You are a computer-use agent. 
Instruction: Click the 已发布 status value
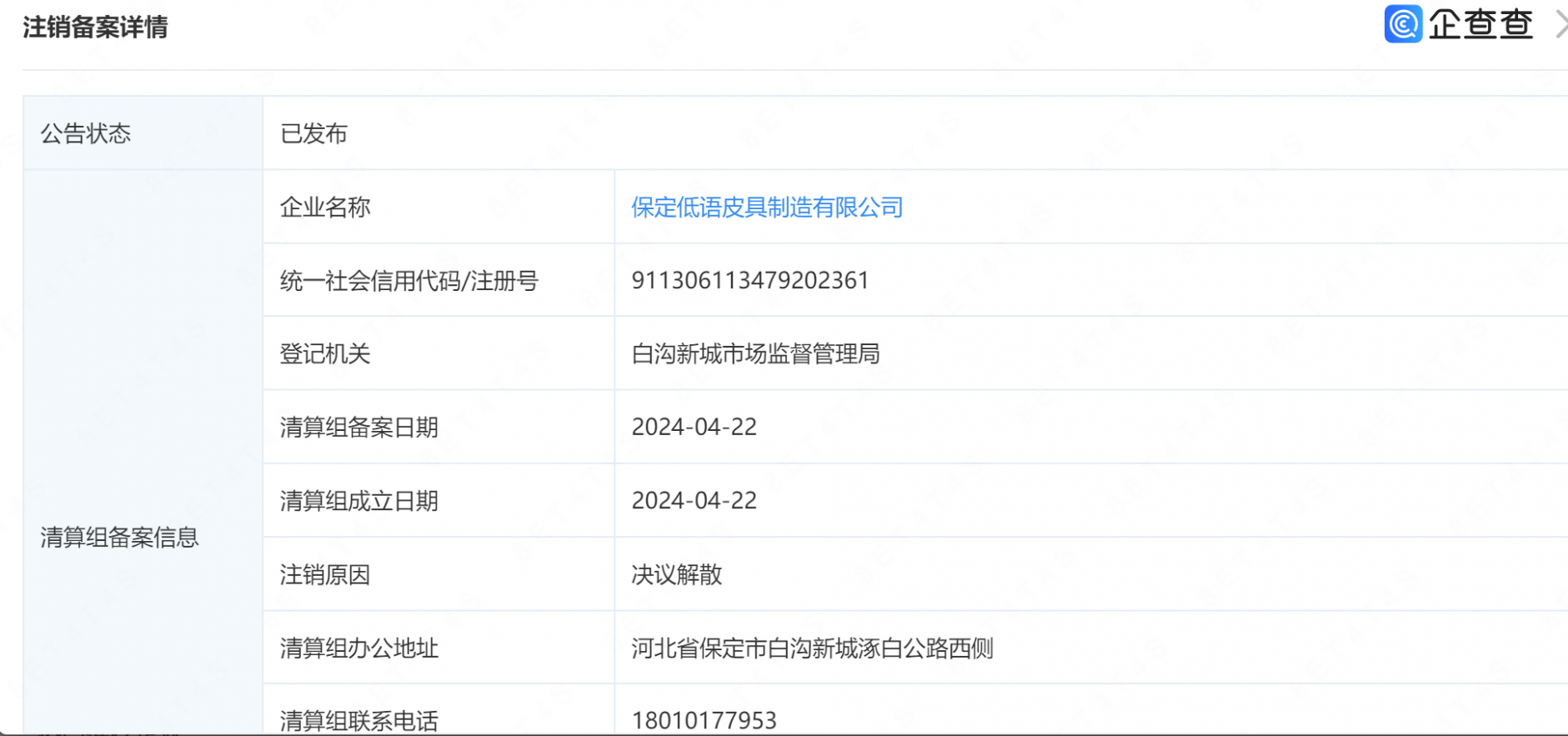coord(313,134)
